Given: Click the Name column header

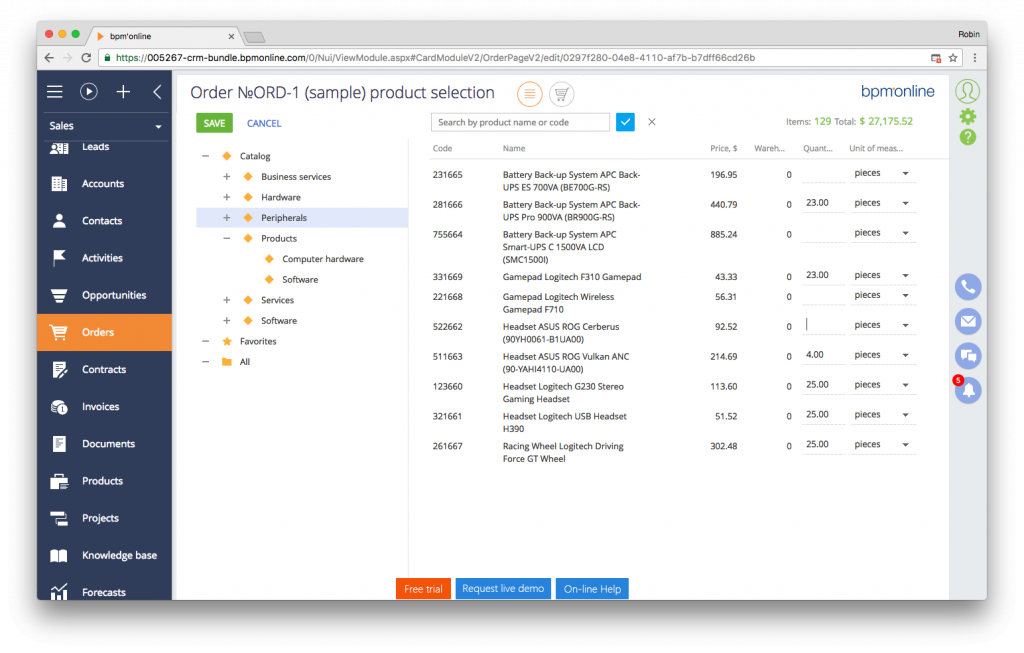Looking at the screenshot, I should [514, 149].
